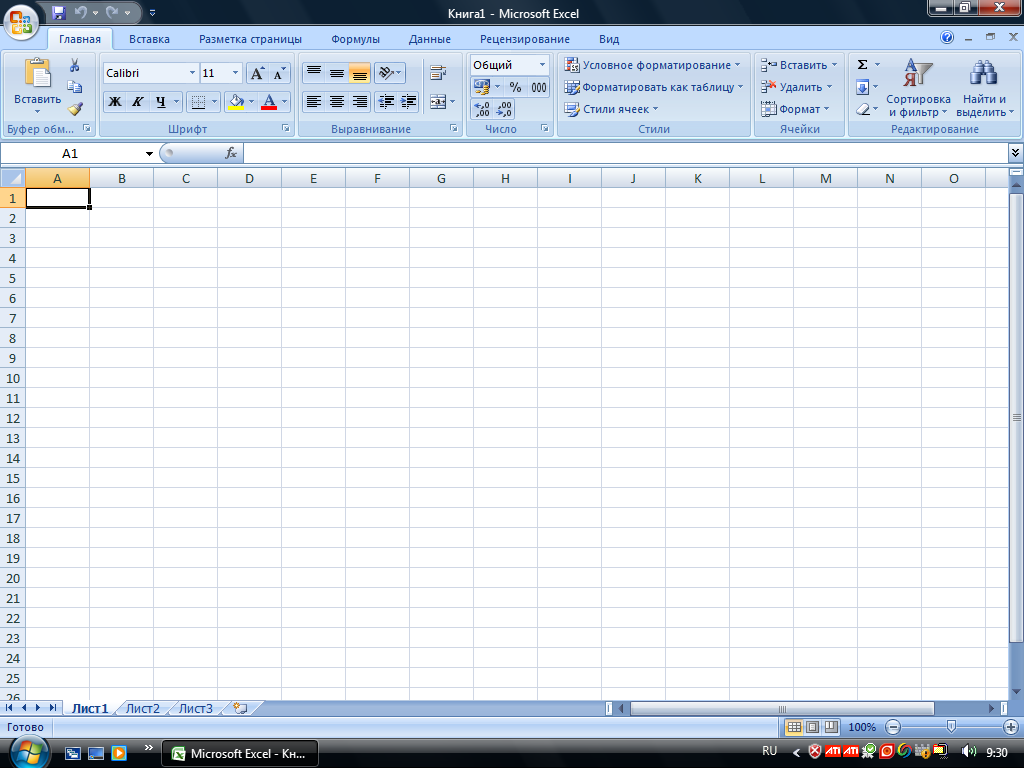Viewport: 1024px width, 768px height.
Task: Open the Calibri font name dropdown
Action: (192, 72)
